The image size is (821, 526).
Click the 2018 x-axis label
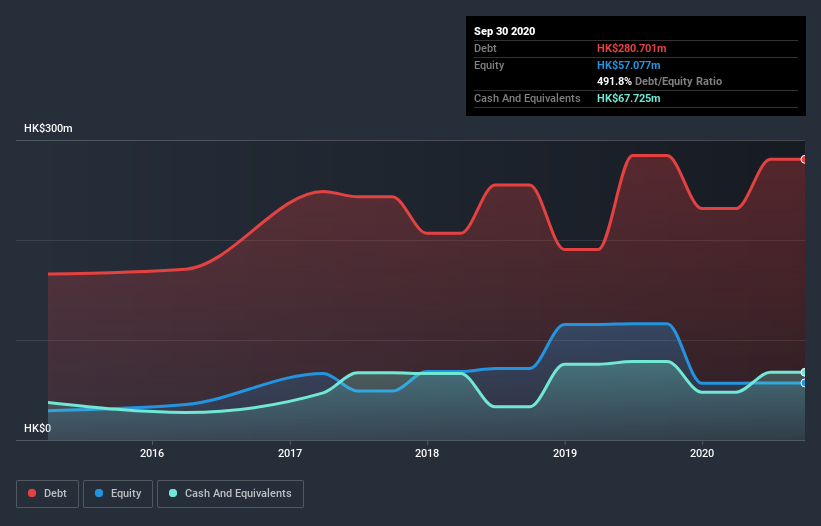427,453
